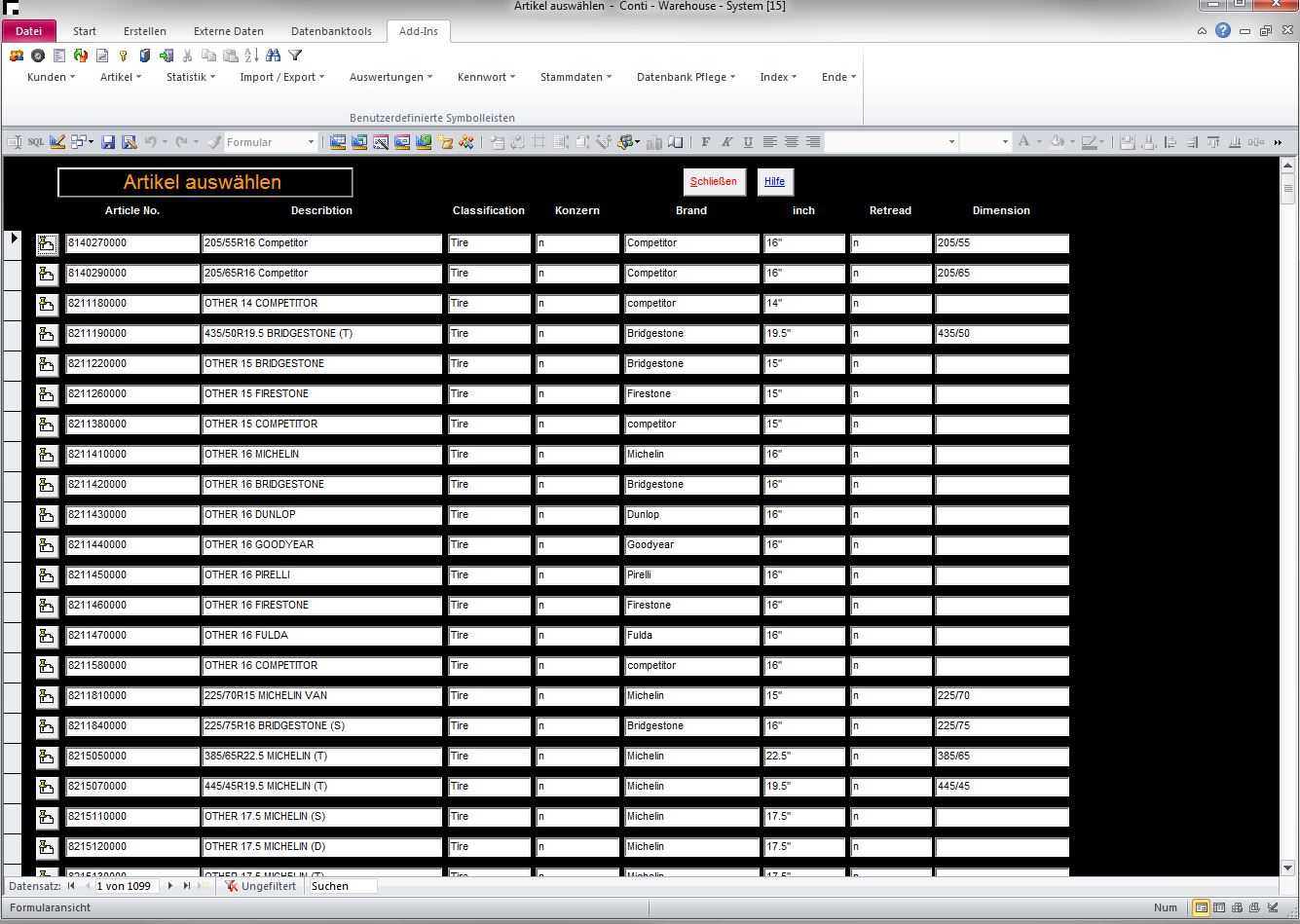
Task: Click the customers people icon in top toolbar
Action: click(x=17, y=55)
